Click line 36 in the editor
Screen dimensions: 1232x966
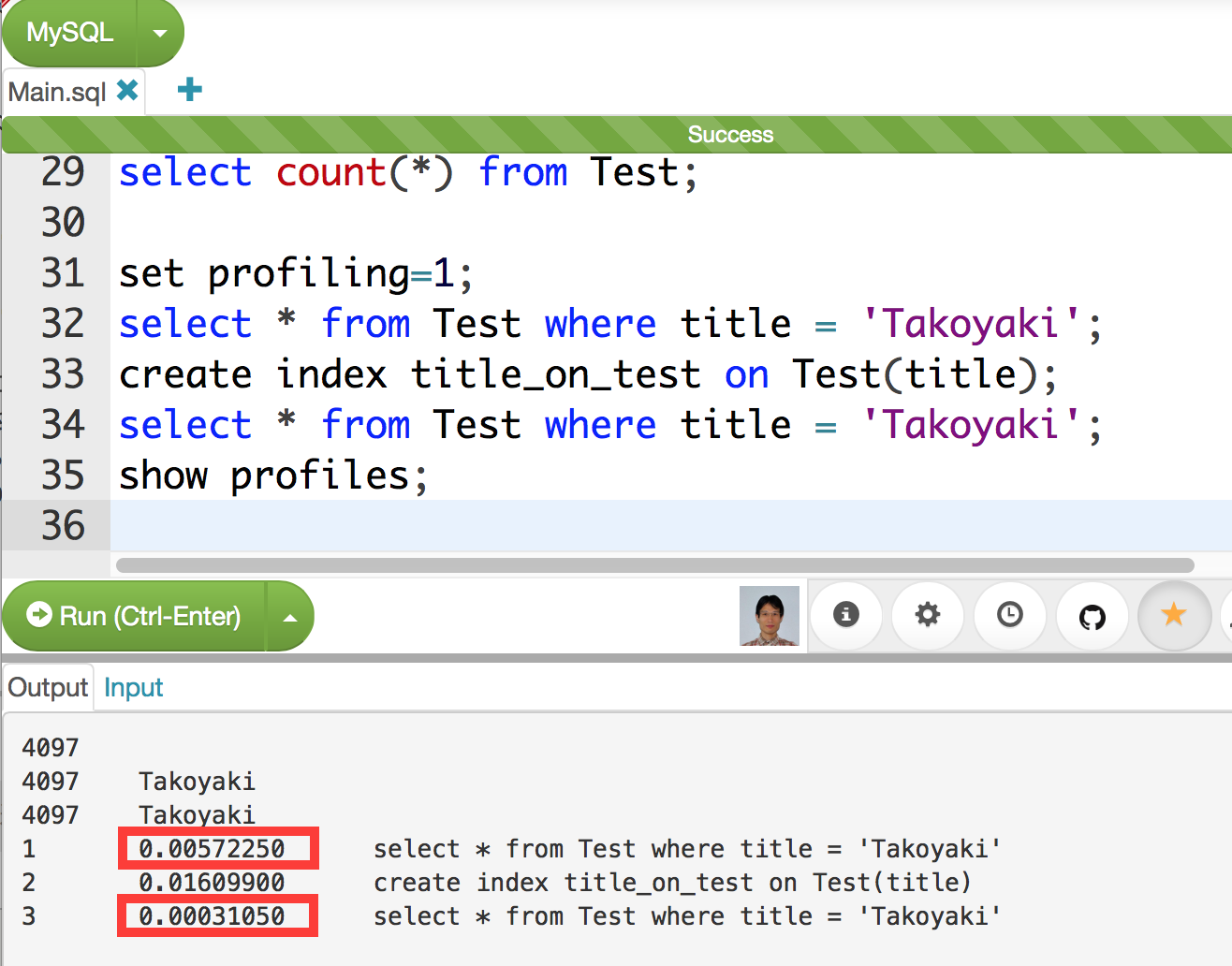pos(374,525)
